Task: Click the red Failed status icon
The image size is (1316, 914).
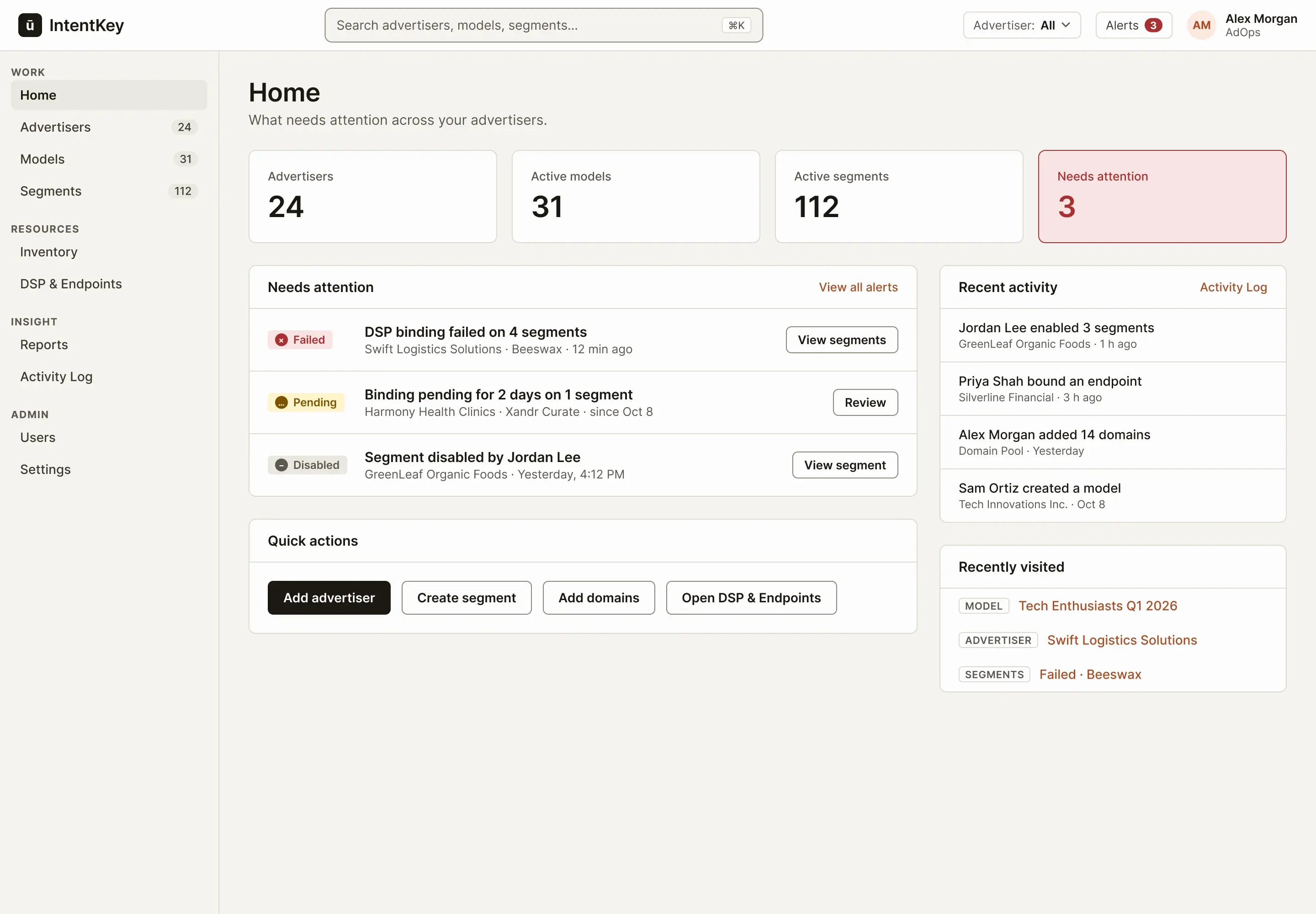Action: [281, 340]
